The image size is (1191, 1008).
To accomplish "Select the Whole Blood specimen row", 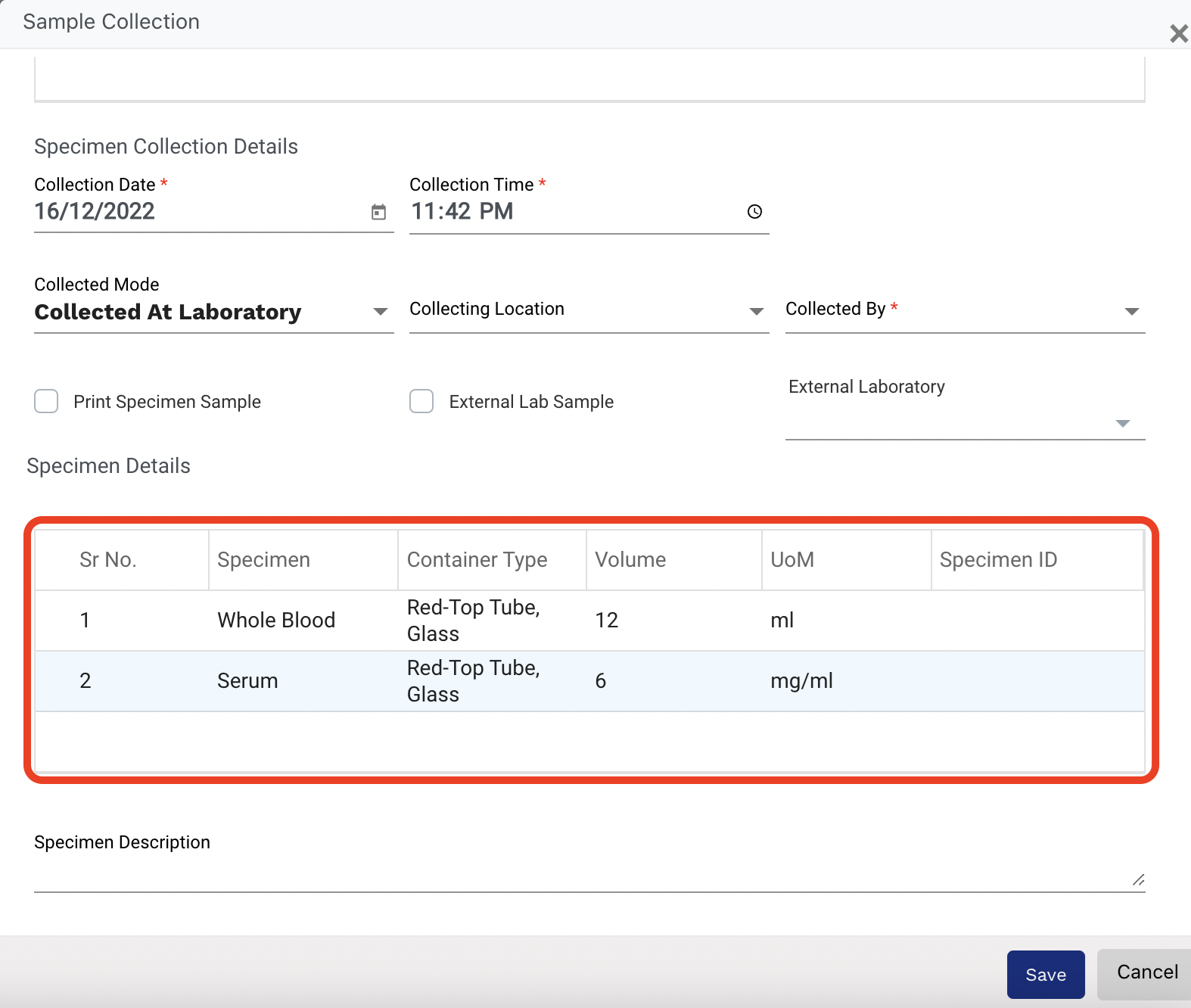I will pos(276,621).
